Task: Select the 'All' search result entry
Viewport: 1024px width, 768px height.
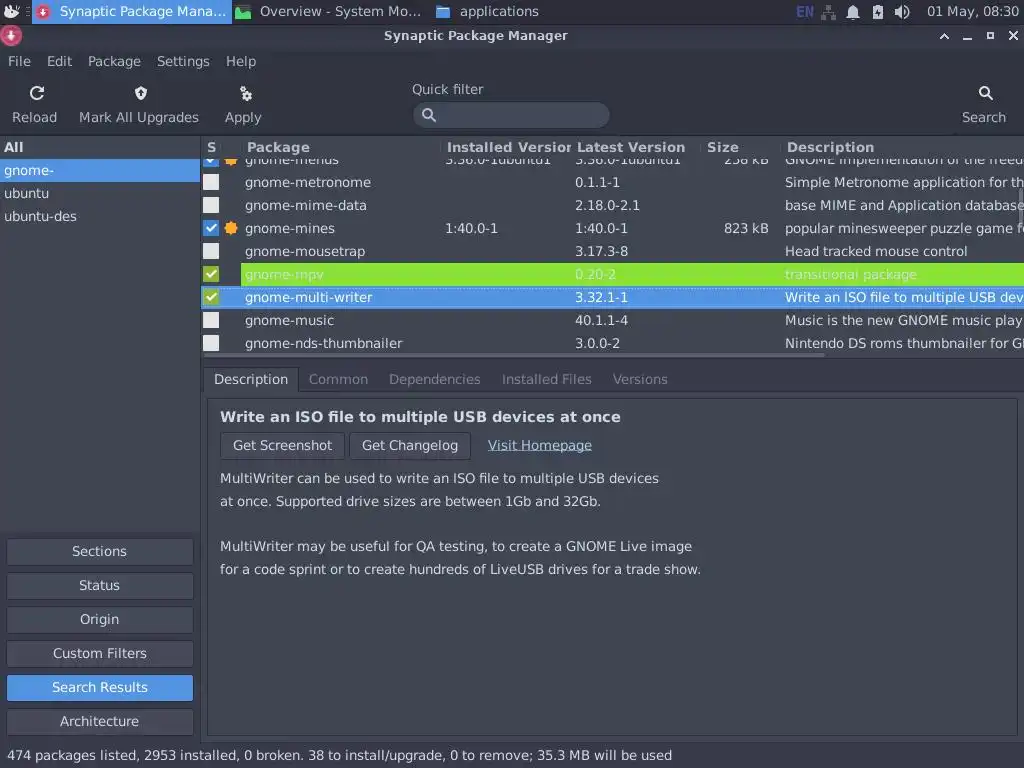Action: click(99, 148)
